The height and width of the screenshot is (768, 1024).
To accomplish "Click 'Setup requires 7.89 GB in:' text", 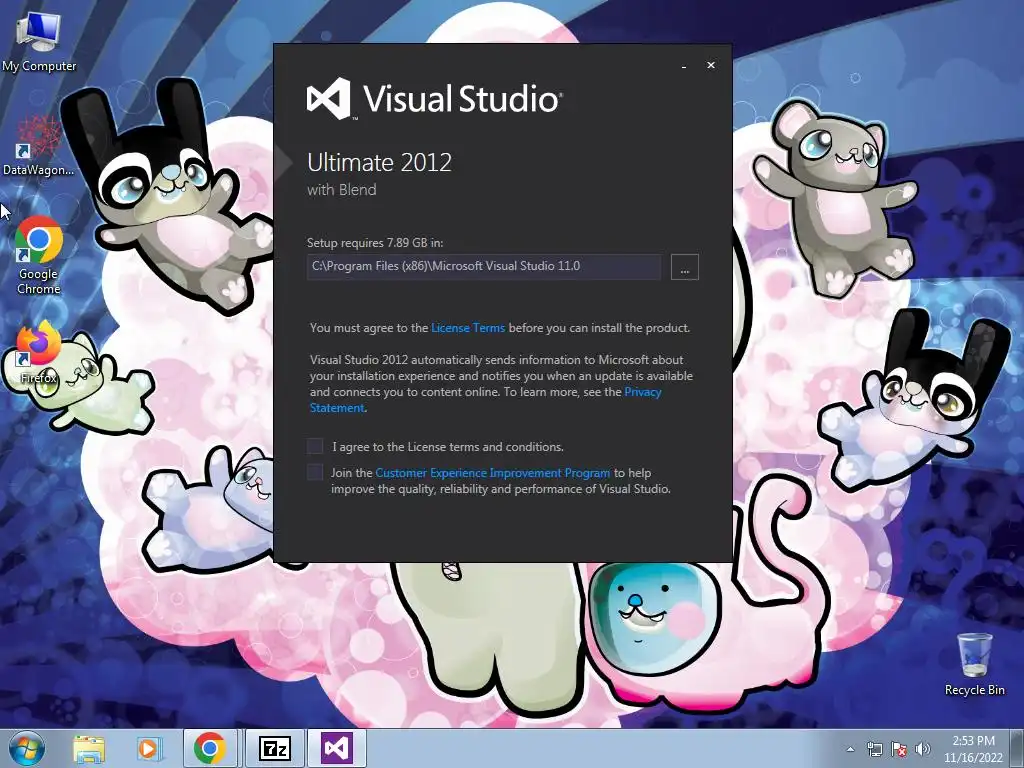I will (375, 242).
